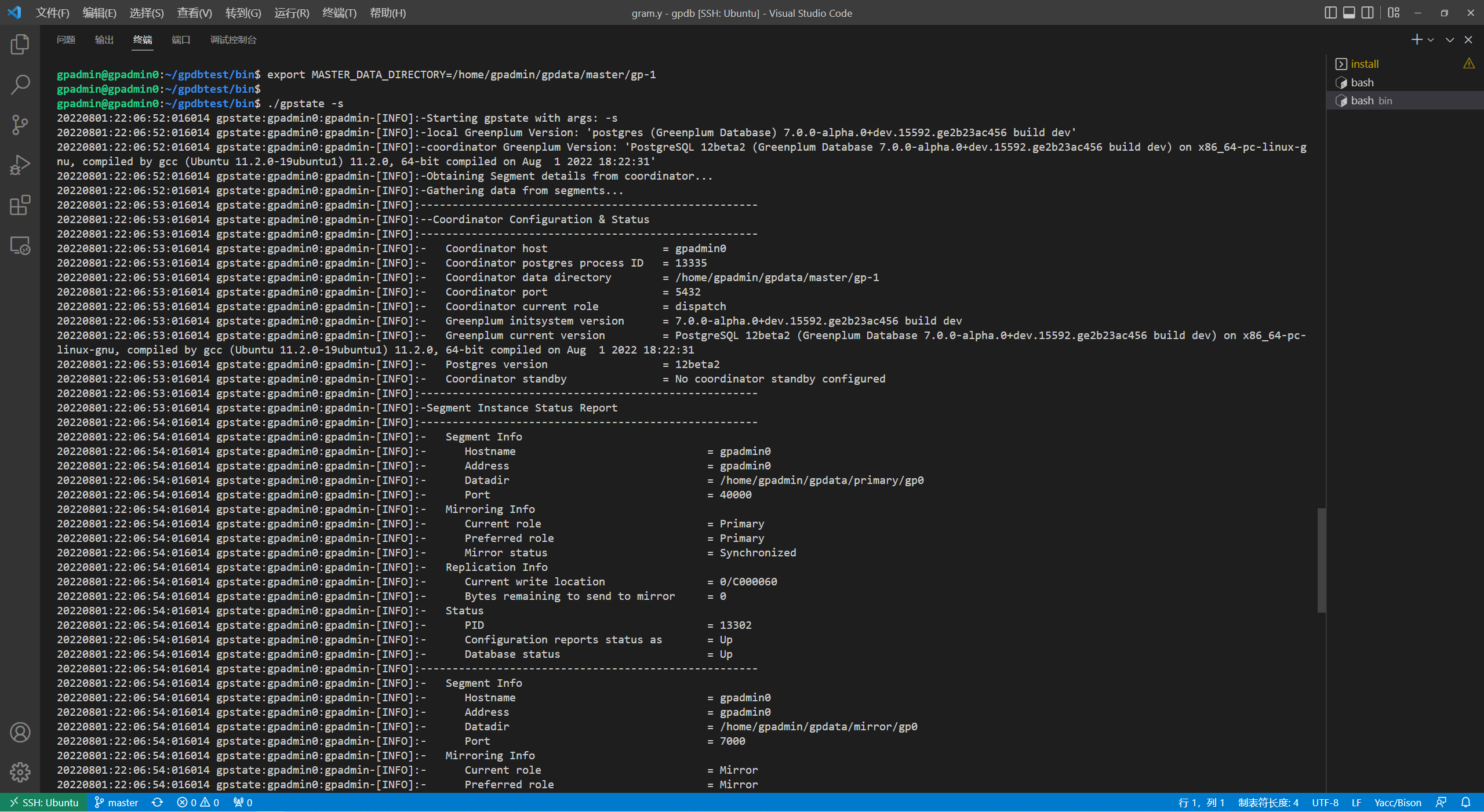
Task: Click the VS Code logo icon
Action: click(x=14, y=12)
